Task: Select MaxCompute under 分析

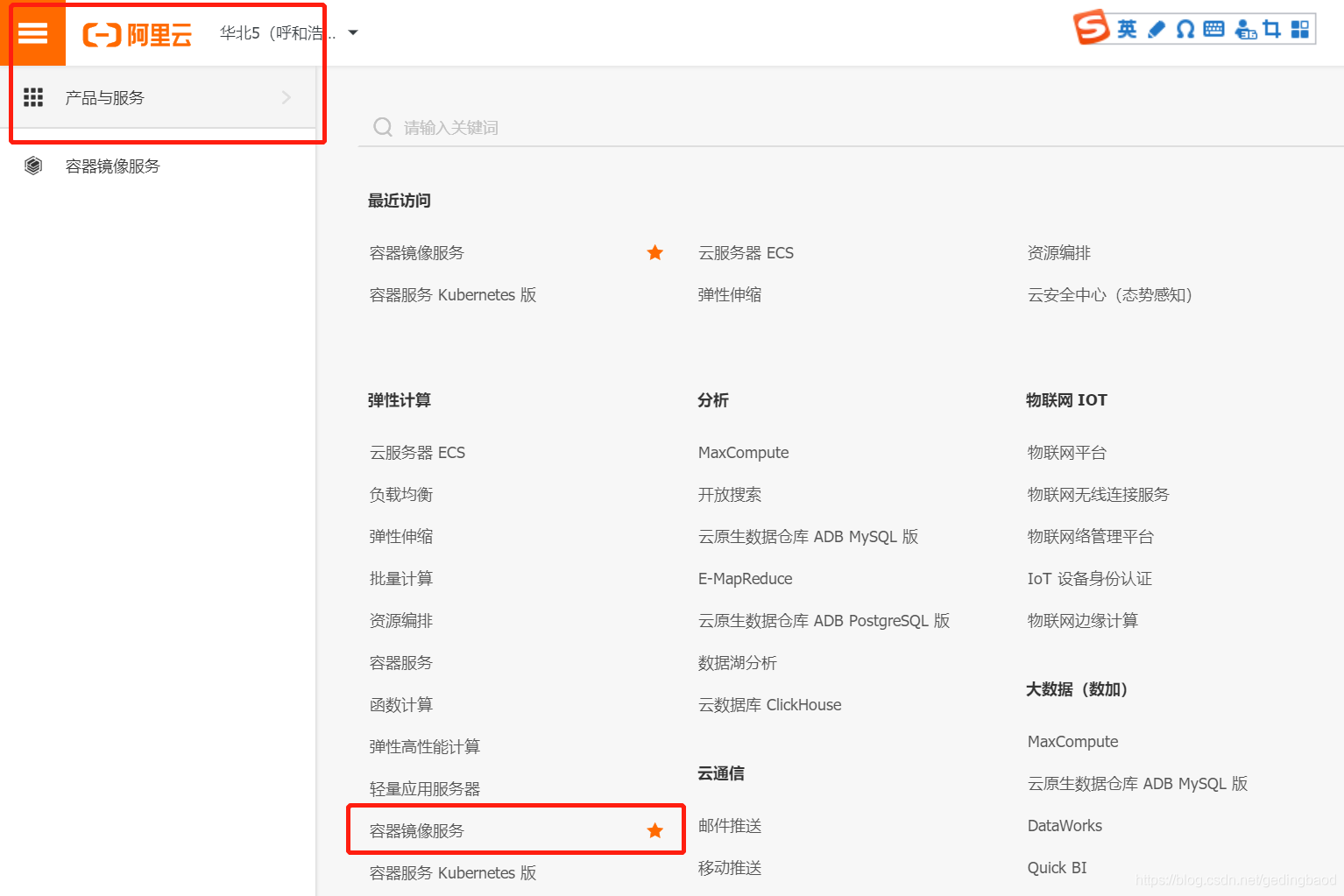Action: coord(743,453)
